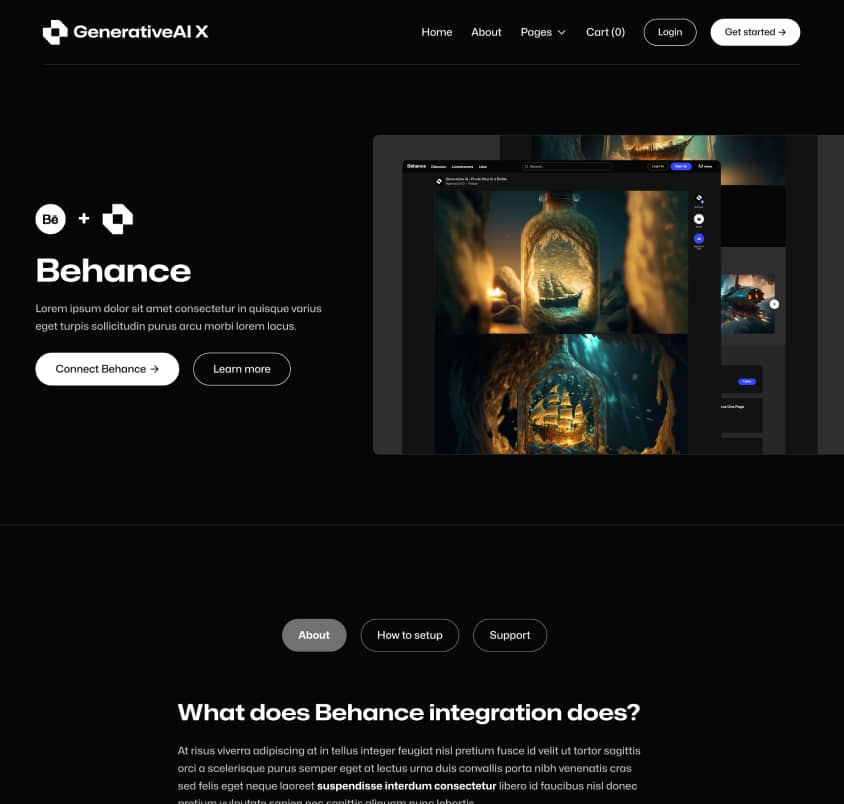844x804 pixels.
Task: Switch to the How to setup tab
Action: 410,635
